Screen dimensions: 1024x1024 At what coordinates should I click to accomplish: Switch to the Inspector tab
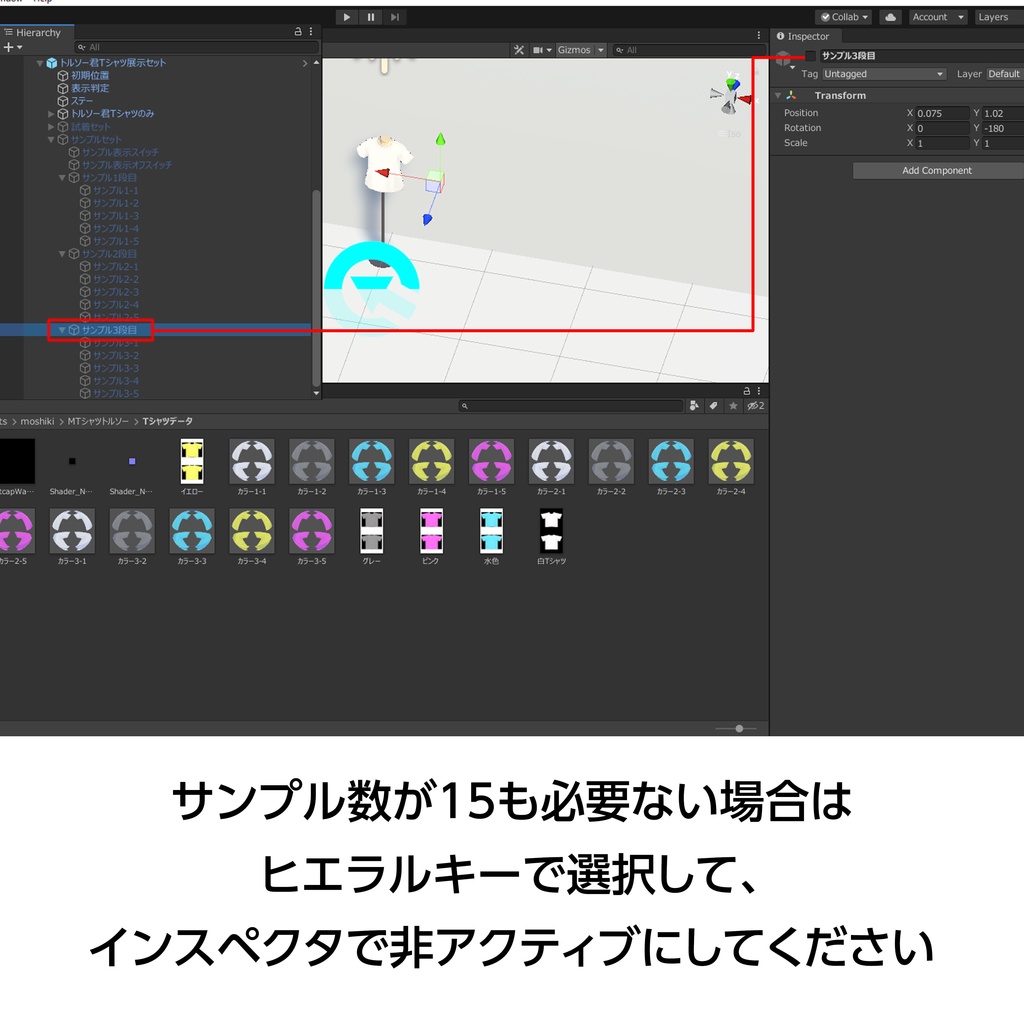click(x=803, y=37)
